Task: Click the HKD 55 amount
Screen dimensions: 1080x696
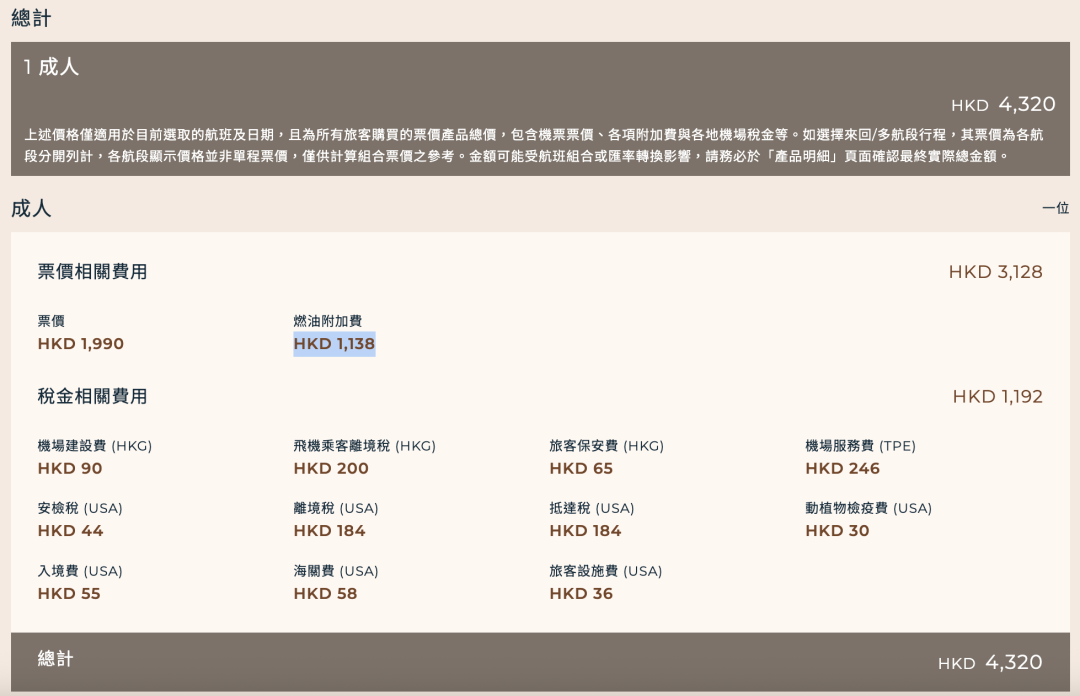Action: [69, 593]
